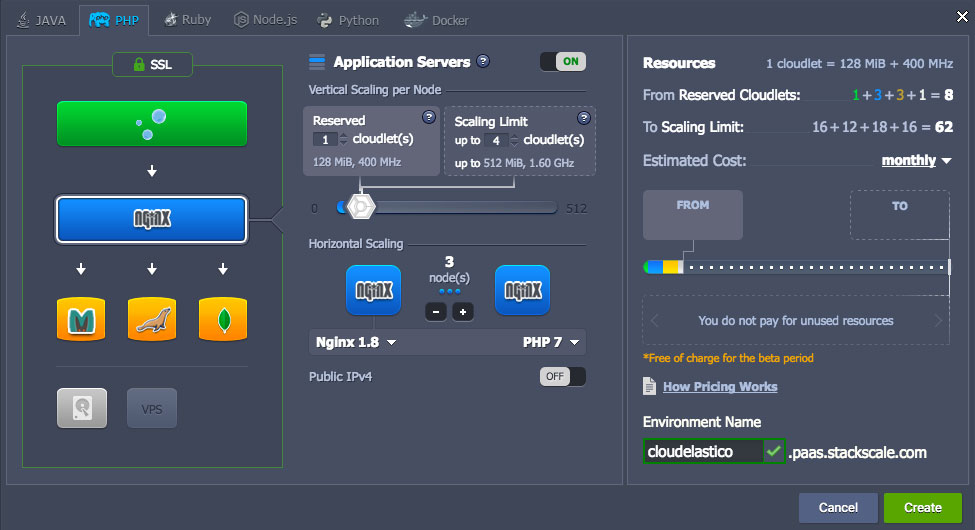Screen dimensions: 975x530
Task: Open the Python tab
Action: coord(348,20)
